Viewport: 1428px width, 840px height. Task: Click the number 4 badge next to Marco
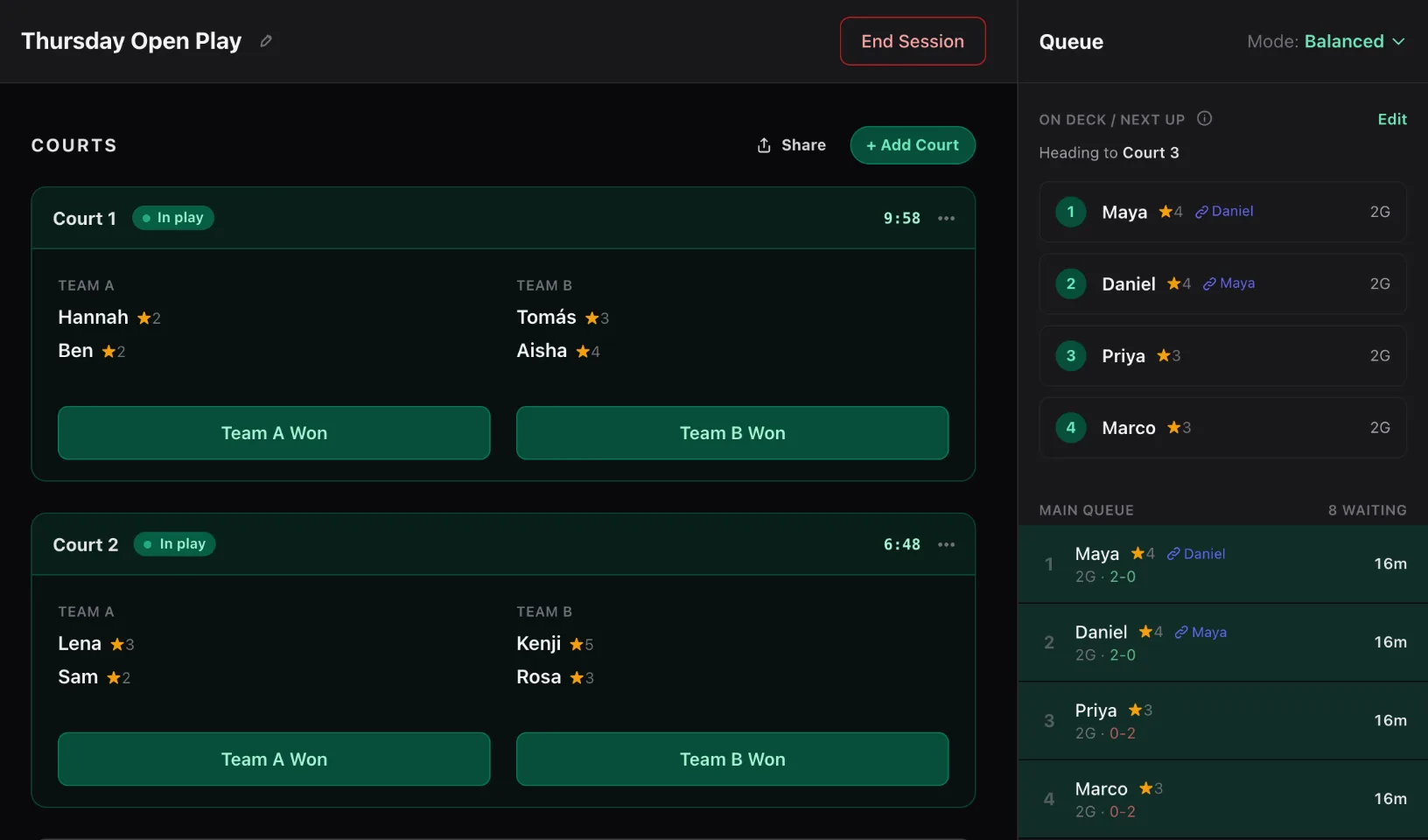pos(1070,428)
